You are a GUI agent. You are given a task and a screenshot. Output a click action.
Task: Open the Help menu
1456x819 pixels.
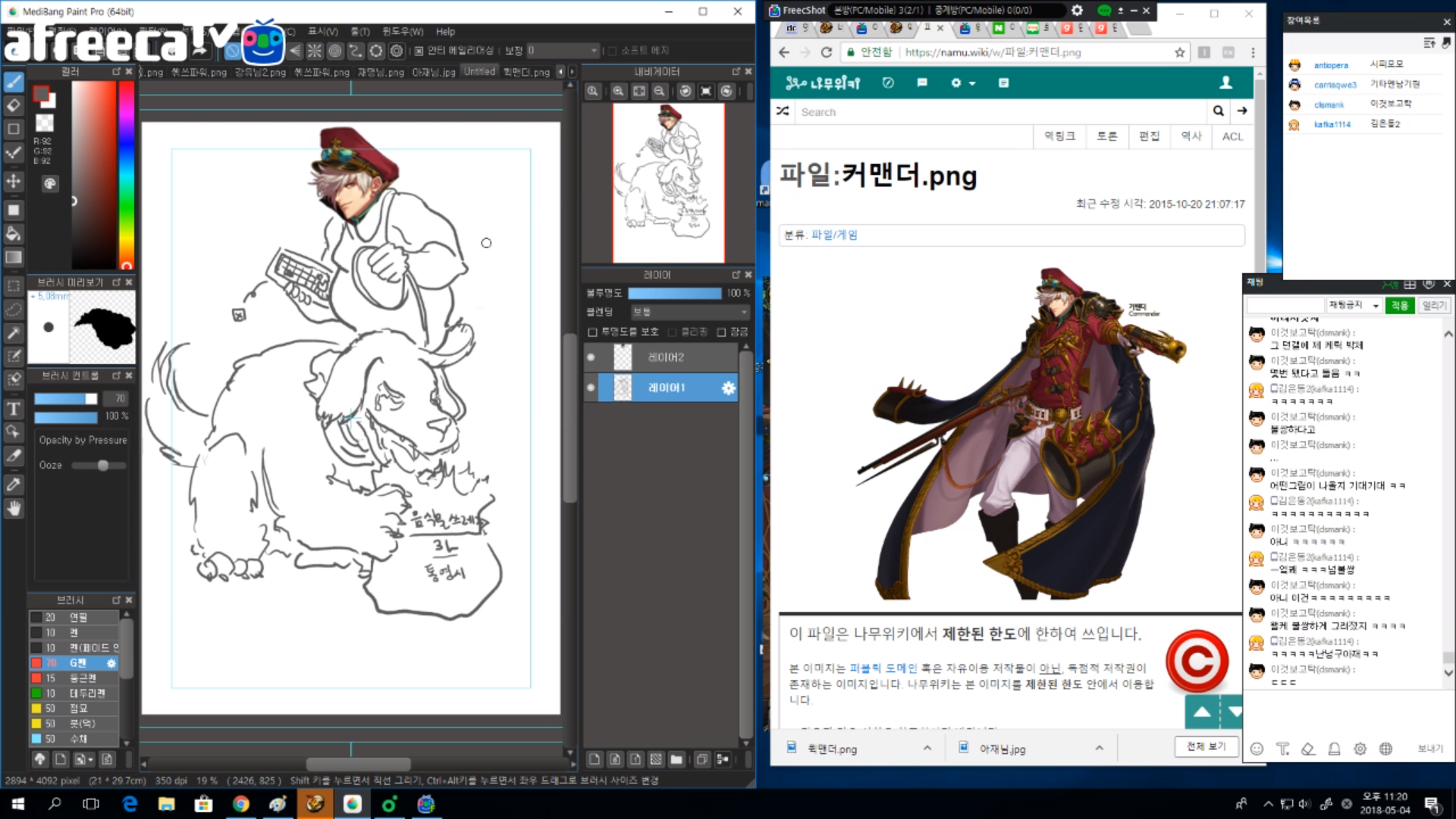[x=445, y=32]
